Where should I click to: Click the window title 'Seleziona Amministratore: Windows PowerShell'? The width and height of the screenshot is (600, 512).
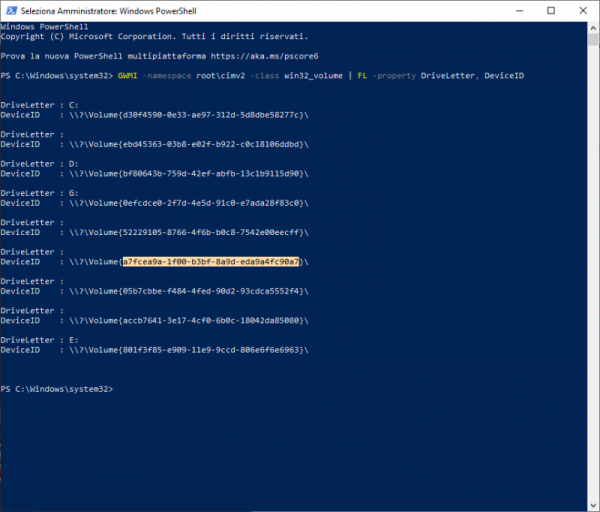pos(109,11)
